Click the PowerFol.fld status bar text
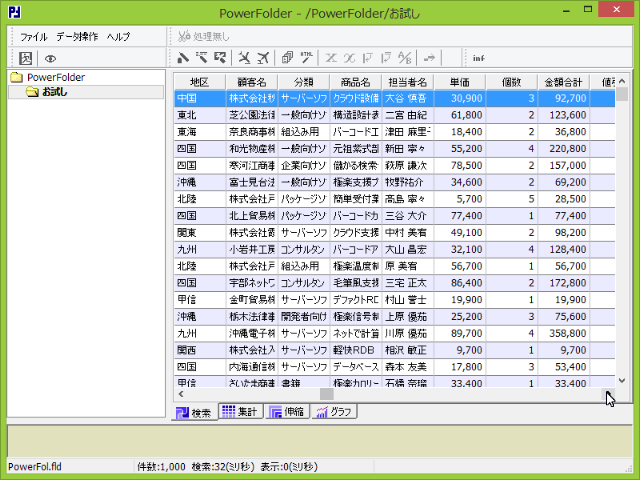 pos(35,467)
